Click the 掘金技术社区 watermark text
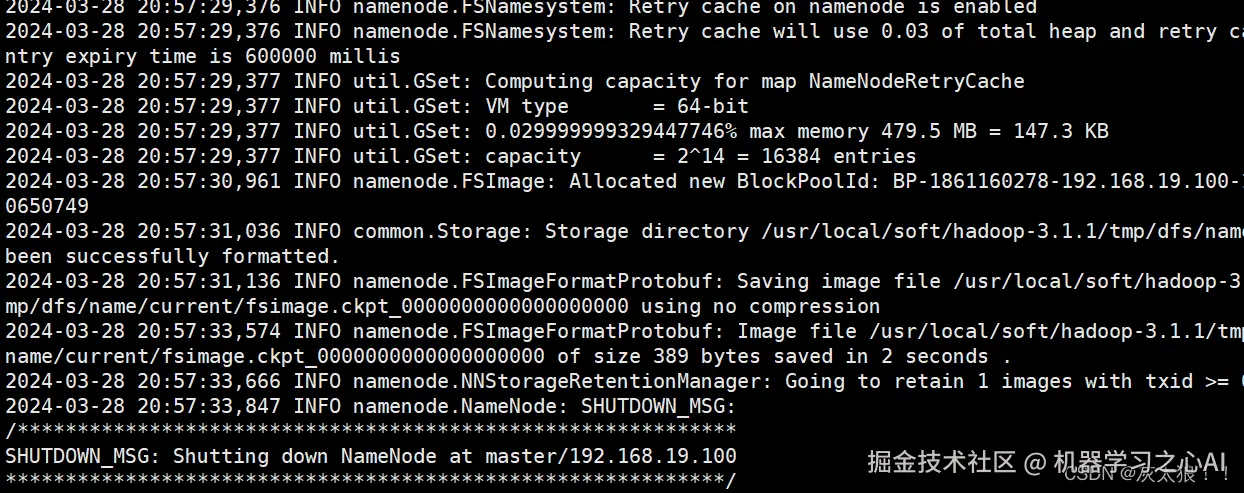This screenshot has height=493, width=1244. pos(942,461)
